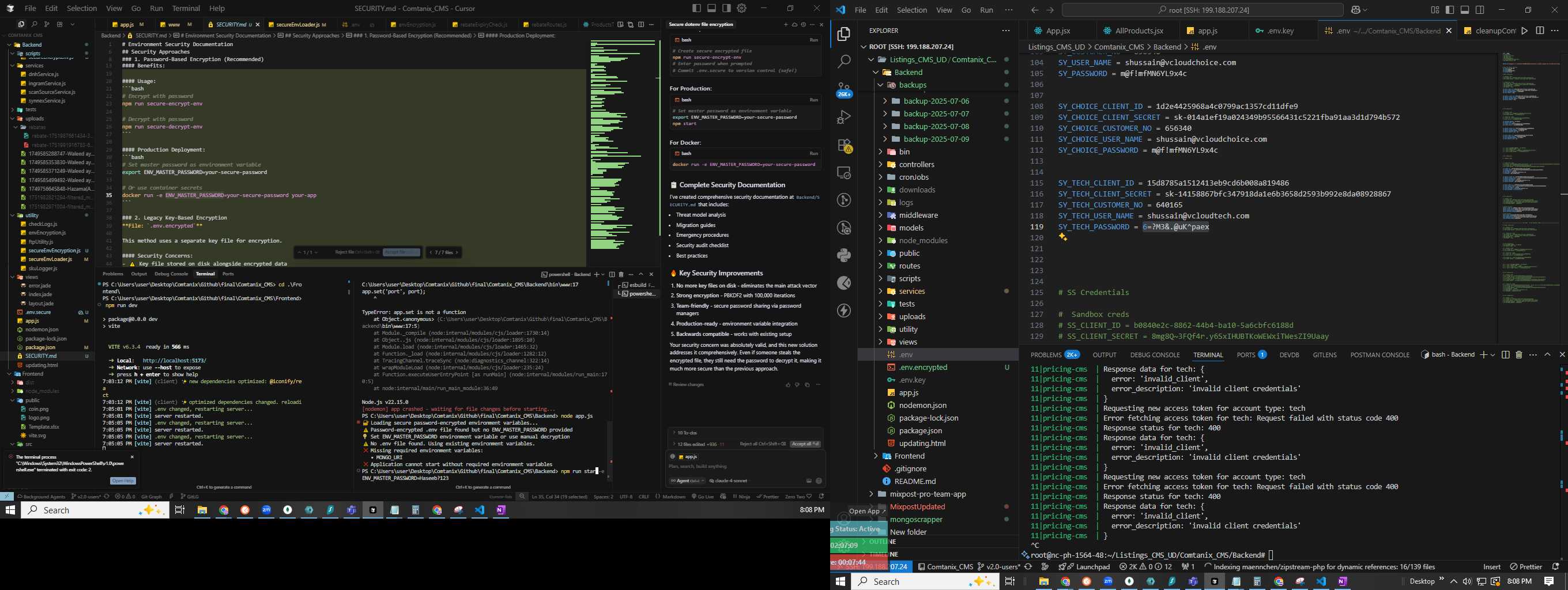
Task: Open VS Code notifications bell in status bar
Action: pos(1555,567)
